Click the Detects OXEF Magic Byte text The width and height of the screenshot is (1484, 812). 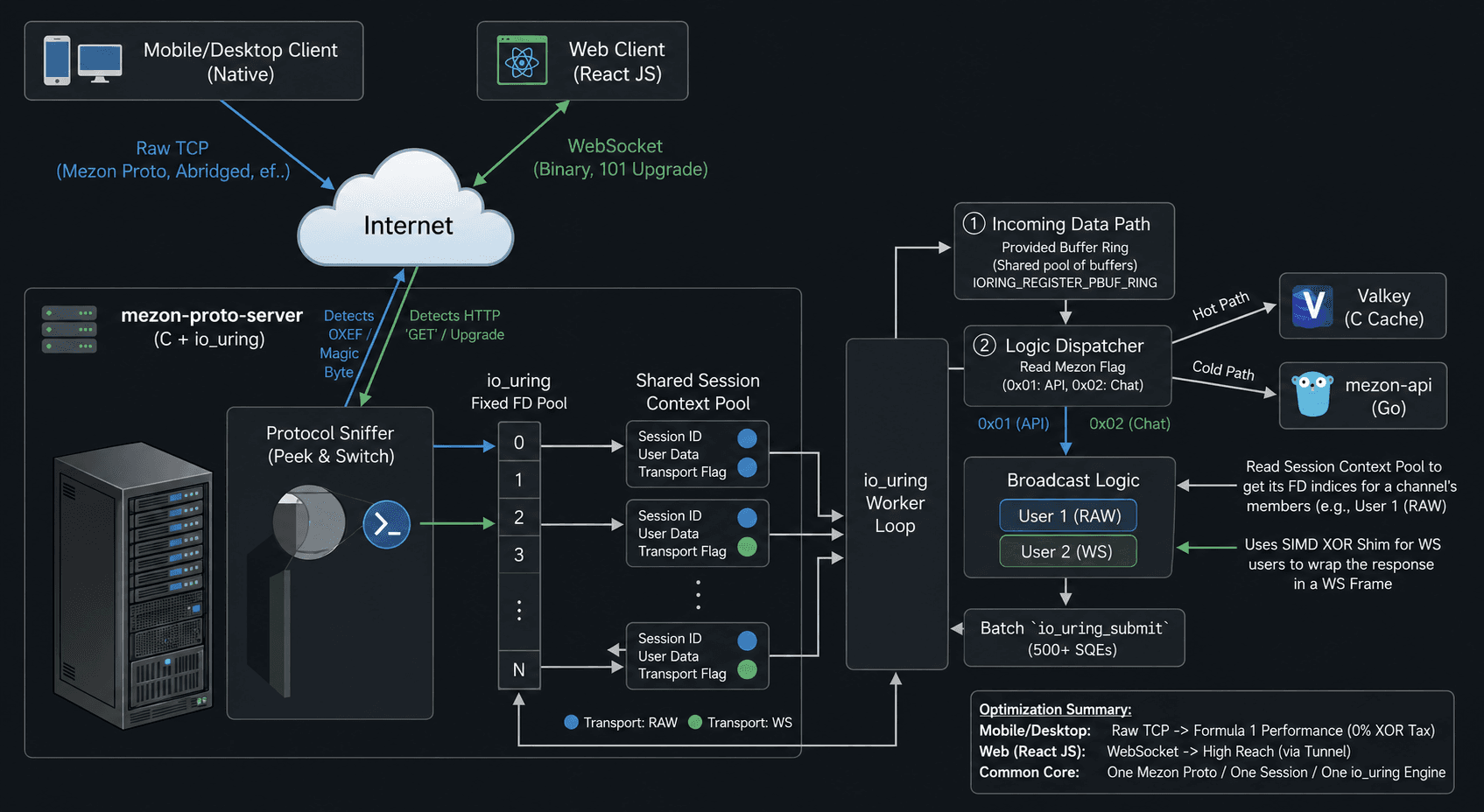347,344
